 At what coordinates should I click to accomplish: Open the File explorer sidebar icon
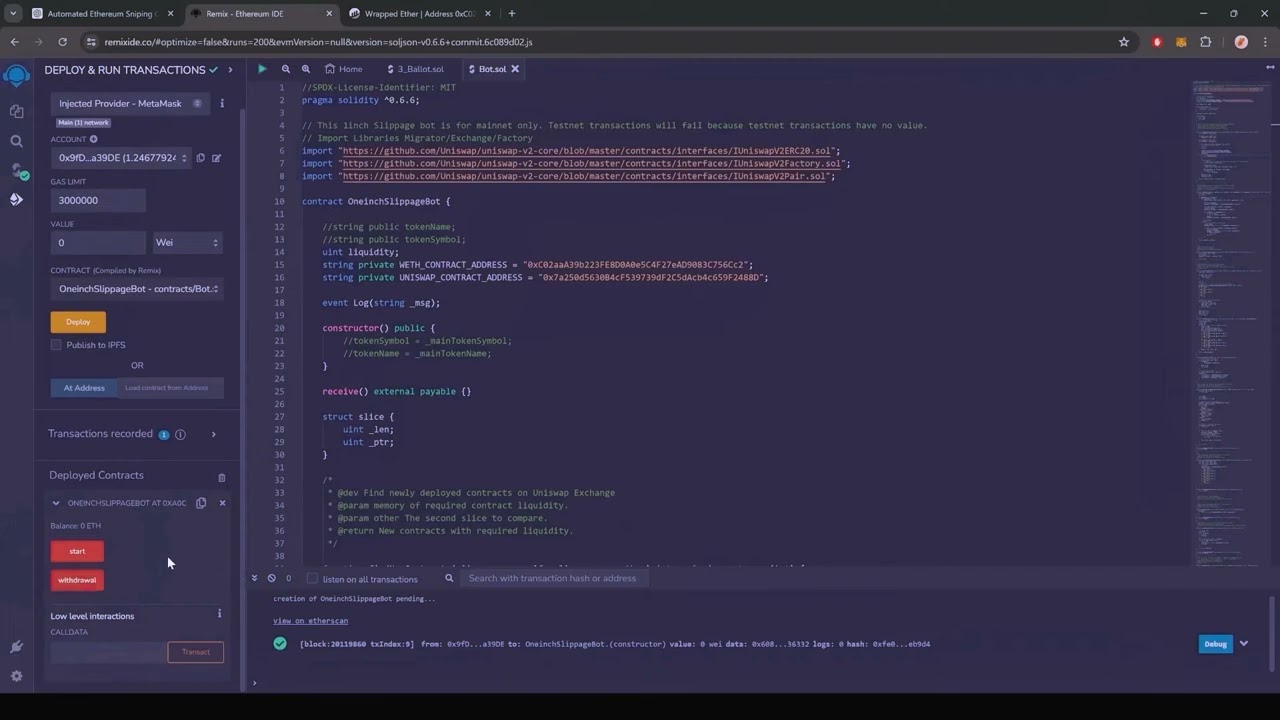(x=16, y=112)
